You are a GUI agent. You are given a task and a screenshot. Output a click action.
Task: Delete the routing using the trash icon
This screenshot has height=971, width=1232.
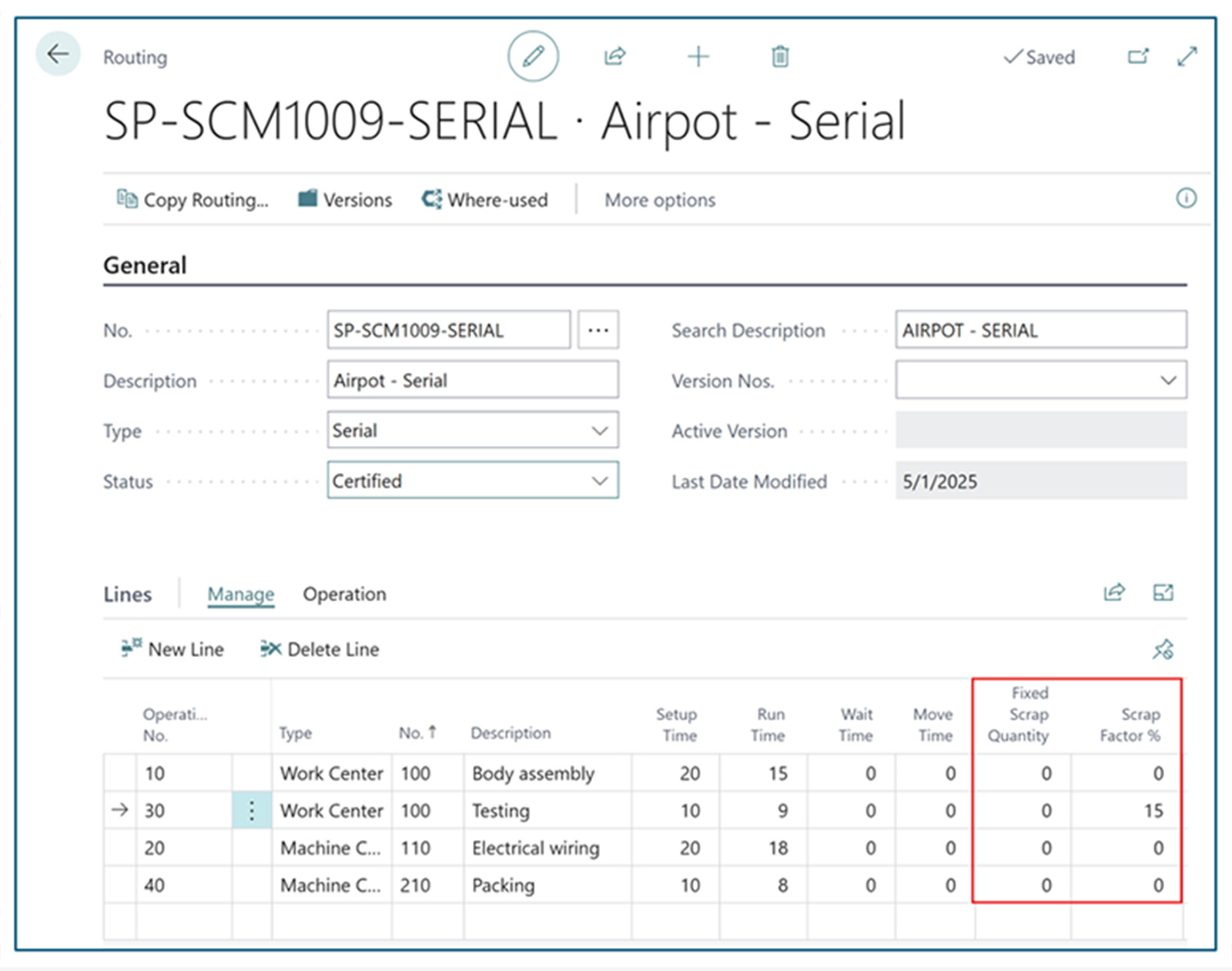pyautogui.click(x=780, y=56)
